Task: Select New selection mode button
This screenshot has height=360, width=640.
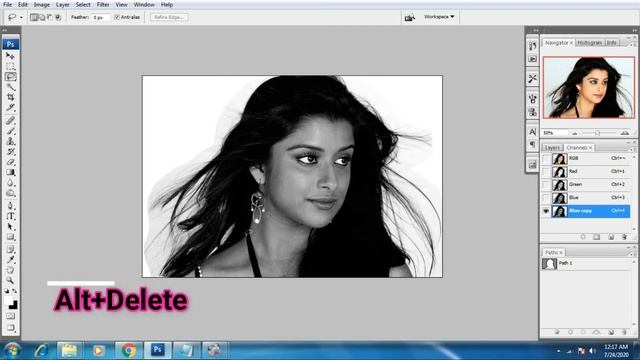Action: tap(34, 17)
